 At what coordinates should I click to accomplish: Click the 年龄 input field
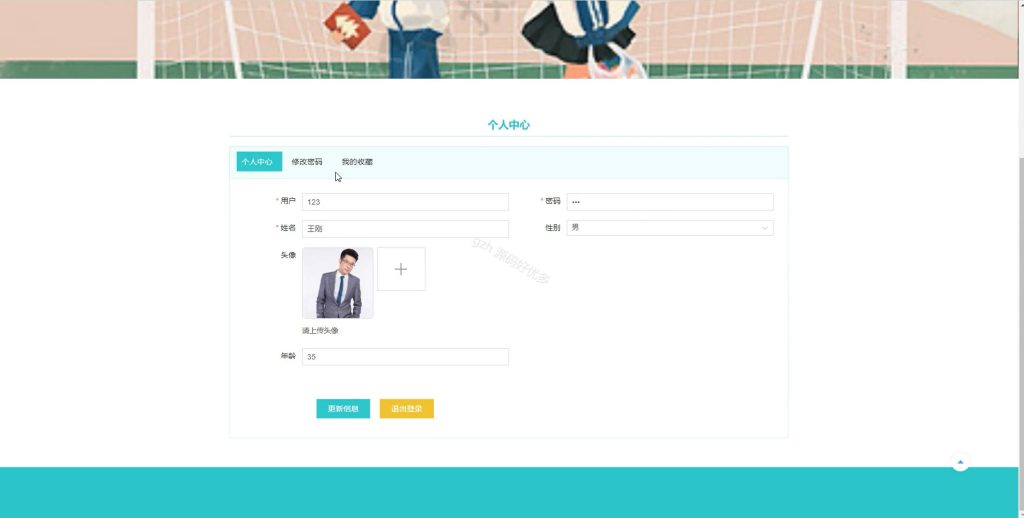(x=405, y=357)
